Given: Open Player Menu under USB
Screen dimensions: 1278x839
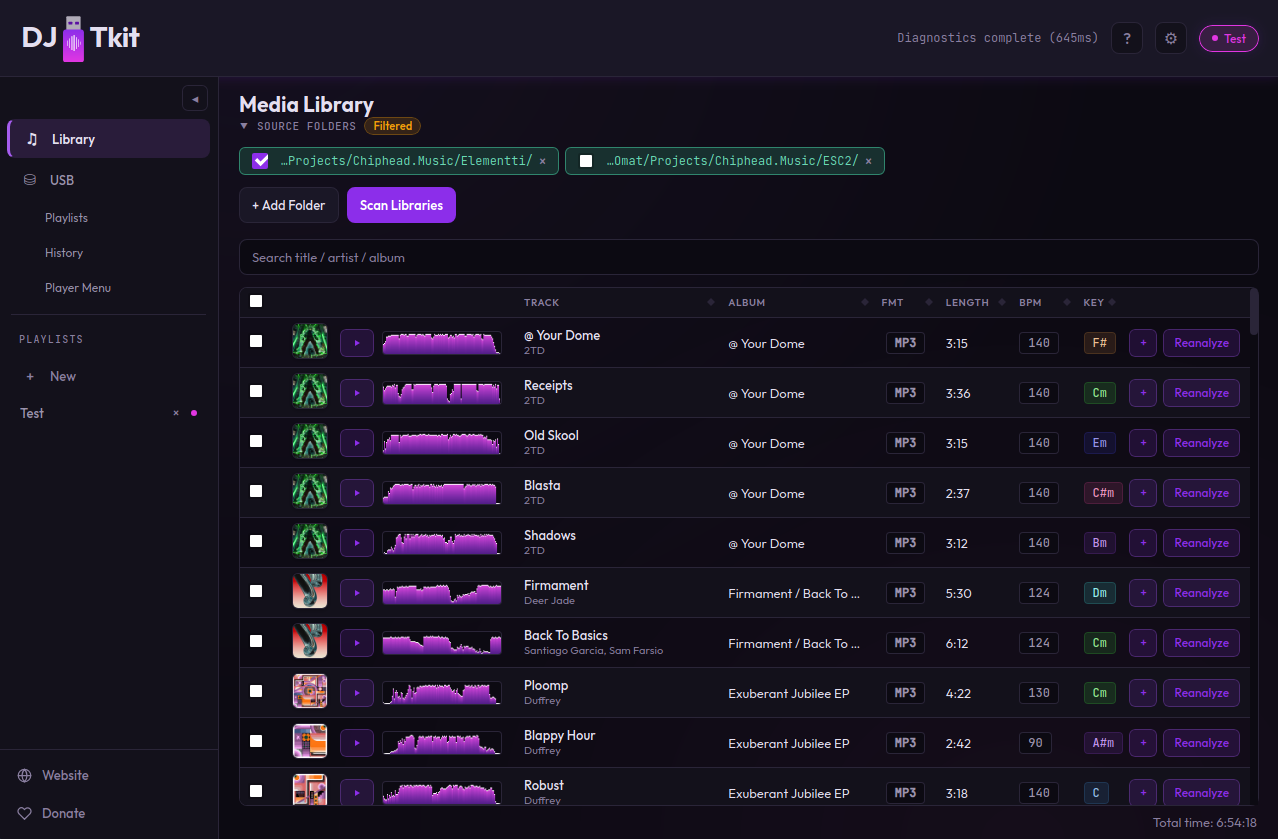Looking at the screenshot, I should (78, 288).
